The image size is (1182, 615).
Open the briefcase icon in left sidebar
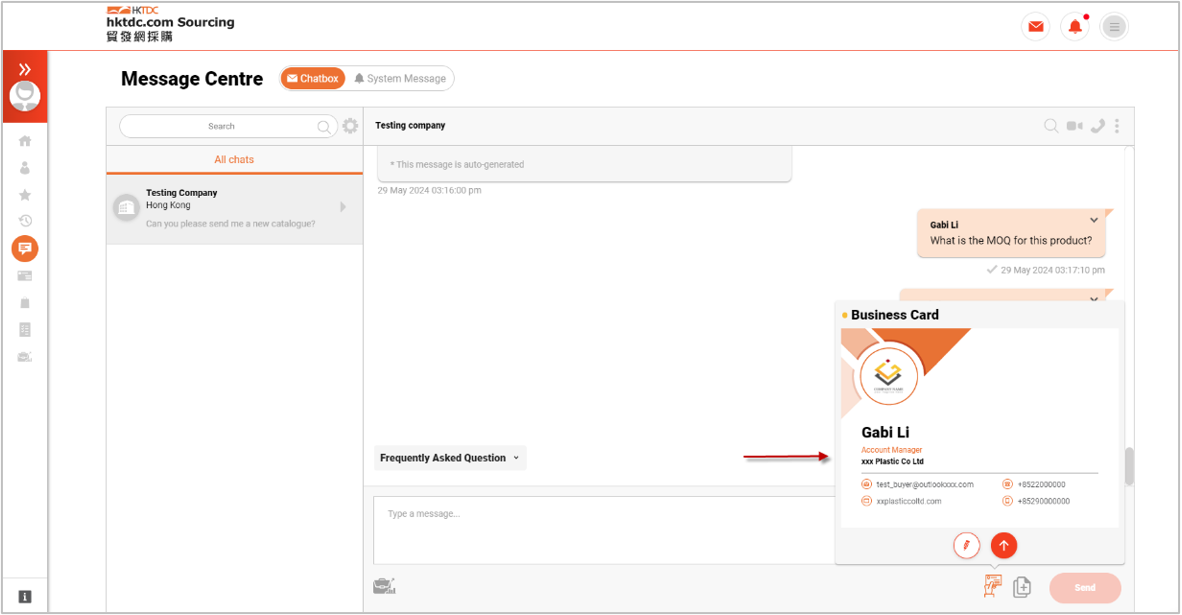(25, 356)
